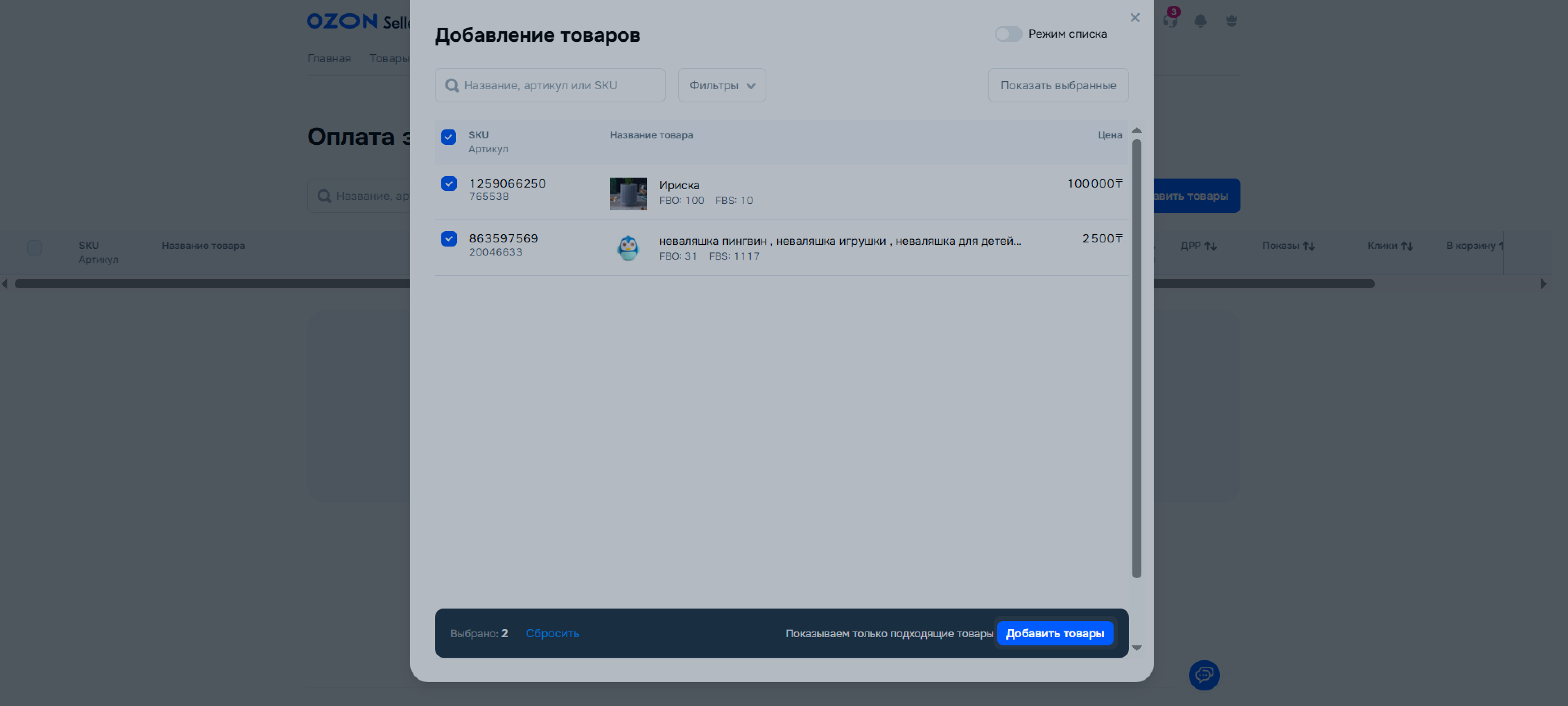
Task: Click SKU 863597569
Action: click(504, 239)
